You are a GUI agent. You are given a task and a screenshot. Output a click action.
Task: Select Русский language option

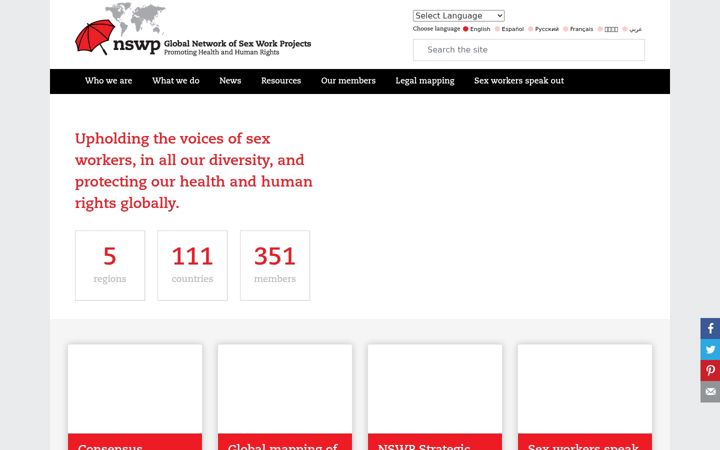pos(544,29)
